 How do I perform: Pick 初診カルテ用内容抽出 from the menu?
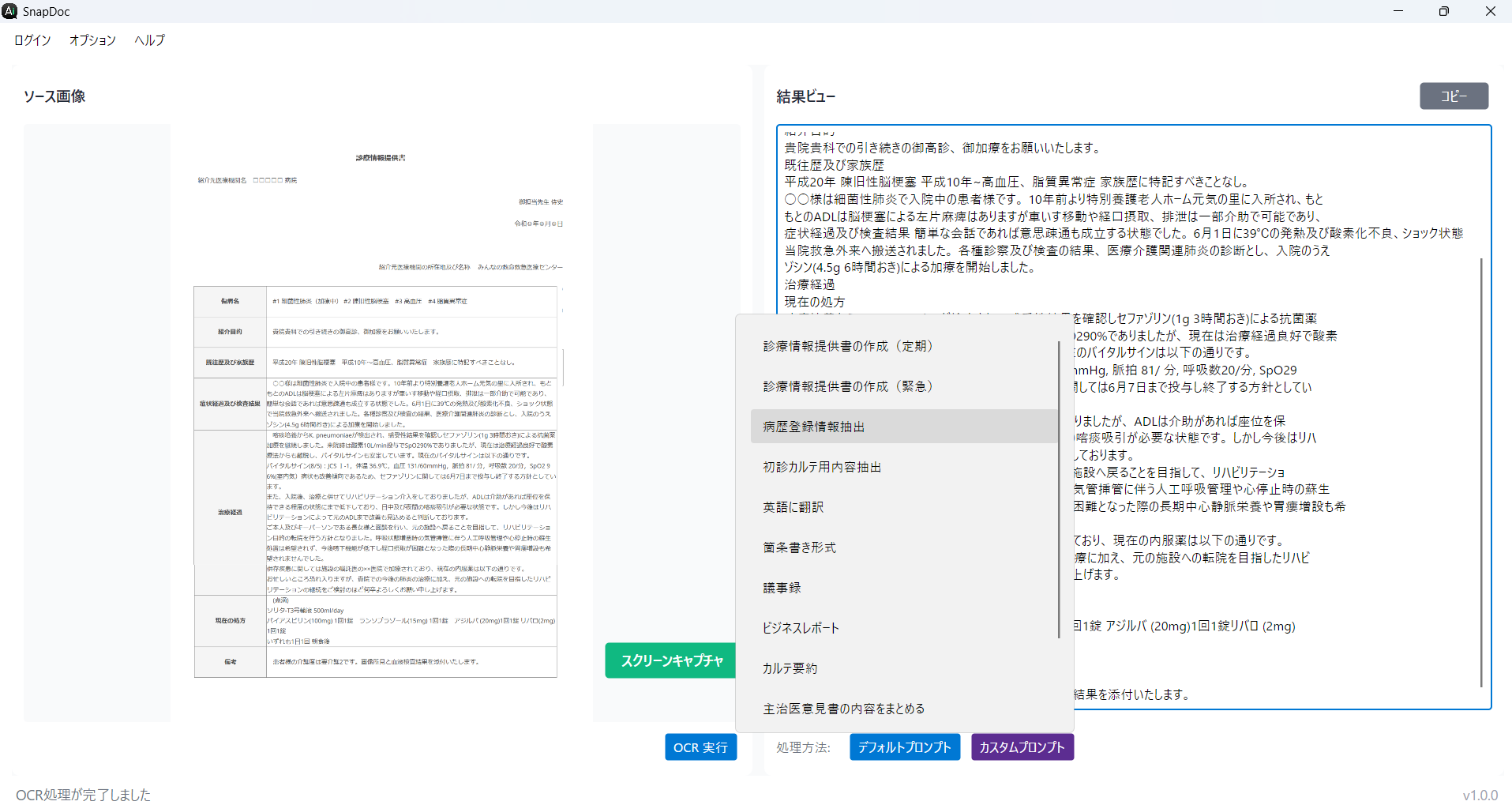tap(822, 467)
